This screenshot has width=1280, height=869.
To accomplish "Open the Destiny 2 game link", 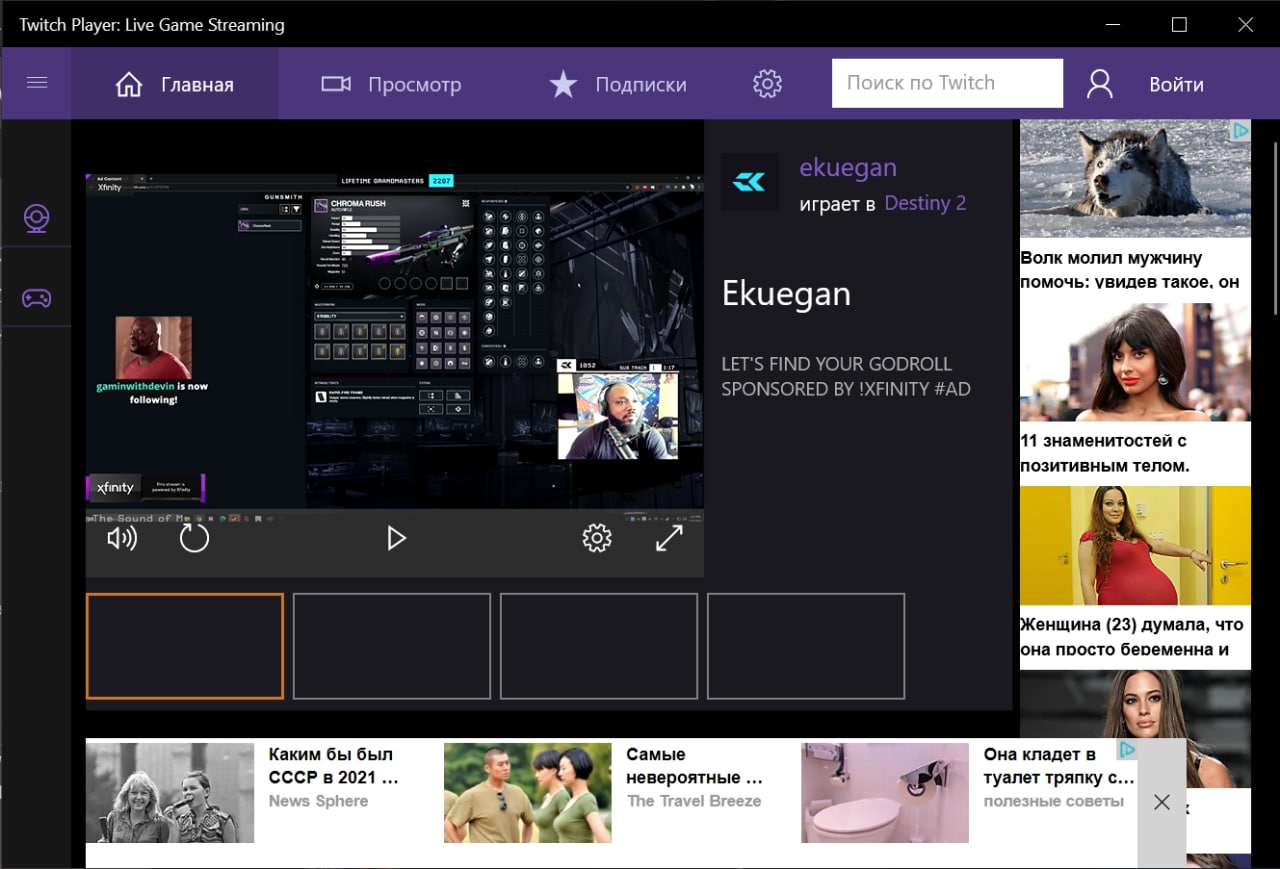I will click(x=925, y=203).
